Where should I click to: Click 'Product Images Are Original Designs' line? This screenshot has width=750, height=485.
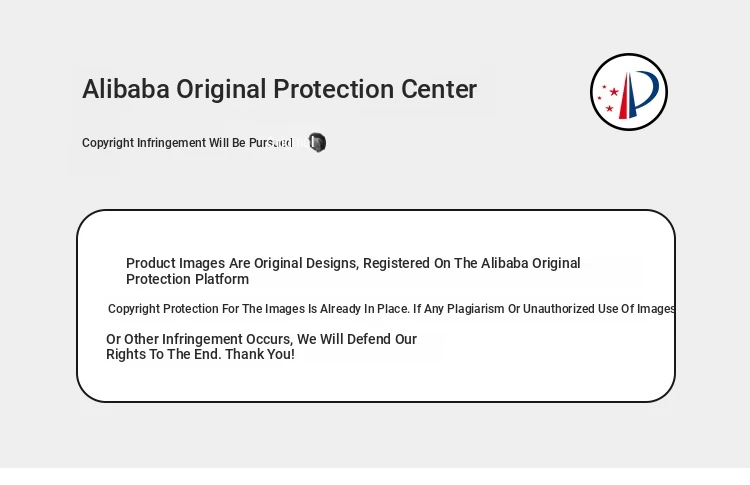[243, 263]
